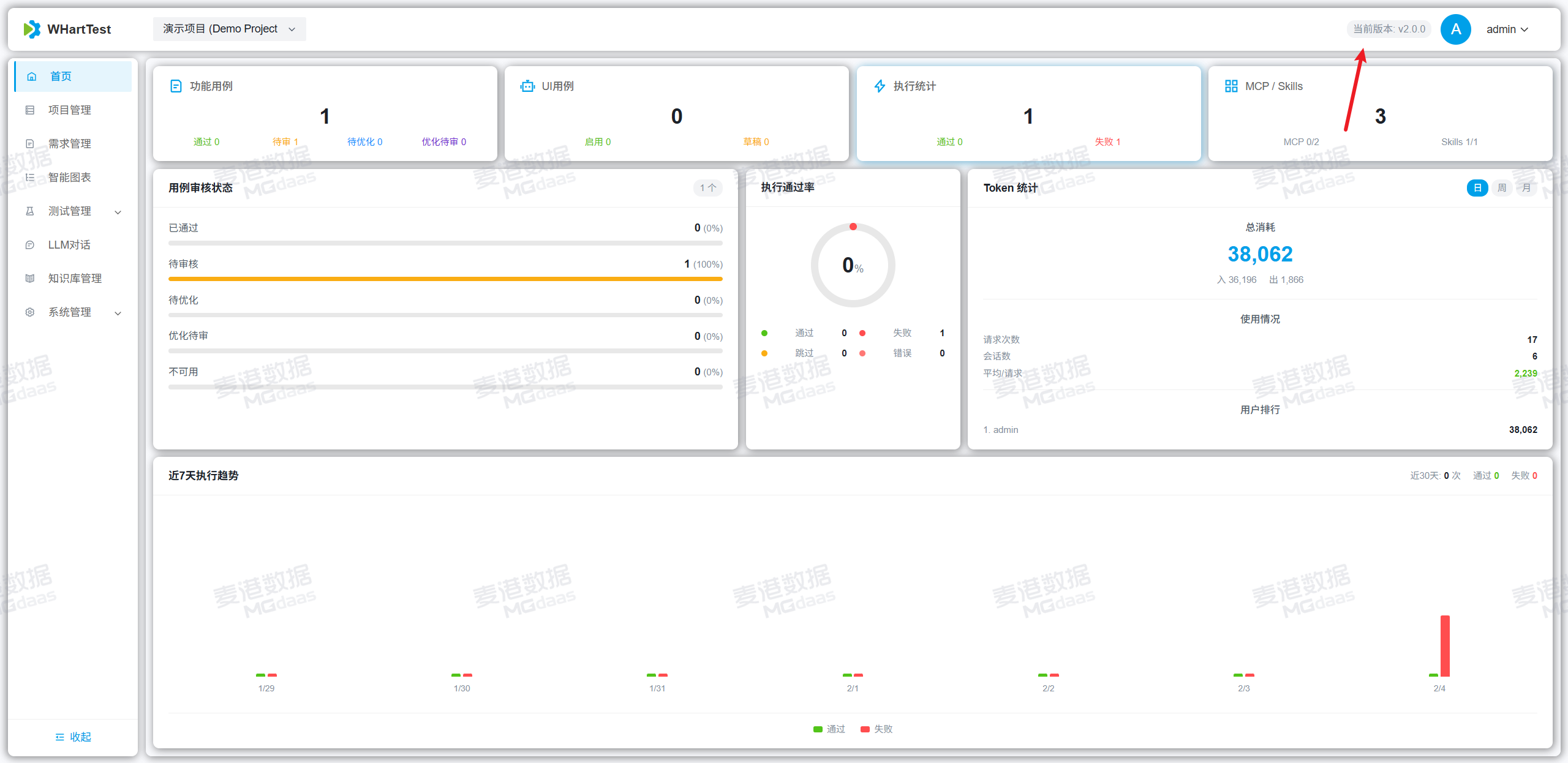The width and height of the screenshot is (1568, 763).
Task: Open the 演示项目 project dropdown
Action: pos(229,29)
